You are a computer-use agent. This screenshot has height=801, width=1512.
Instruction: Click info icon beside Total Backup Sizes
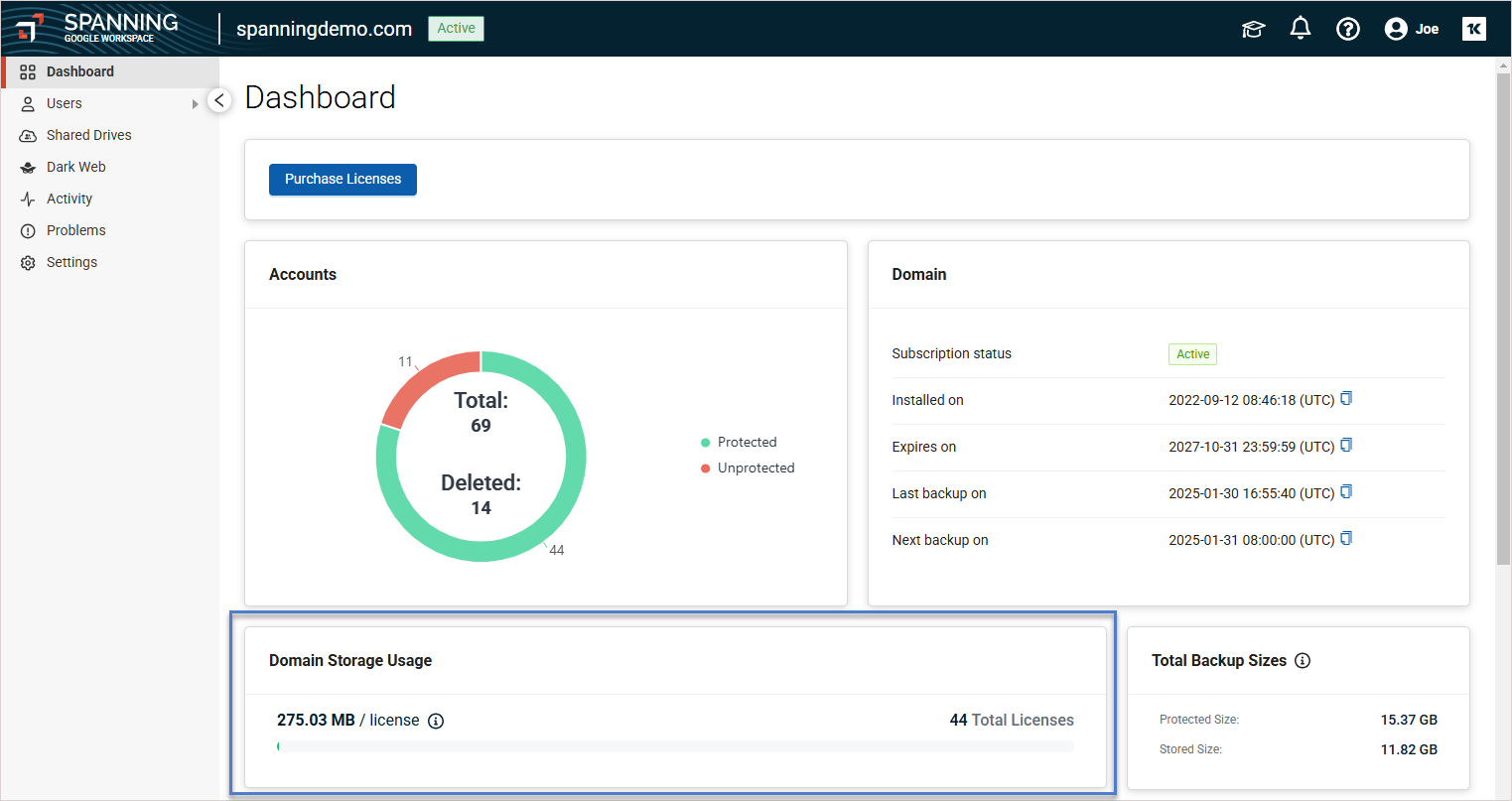point(1303,661)
